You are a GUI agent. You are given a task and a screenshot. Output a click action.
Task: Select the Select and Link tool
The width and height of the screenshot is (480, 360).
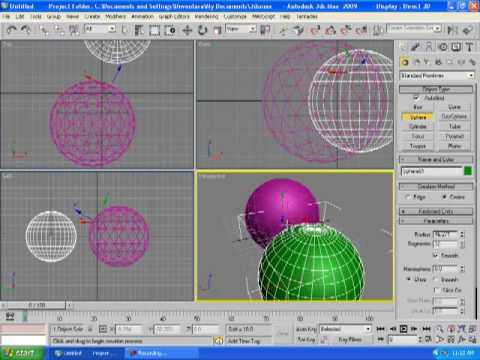tap(44, 30)
